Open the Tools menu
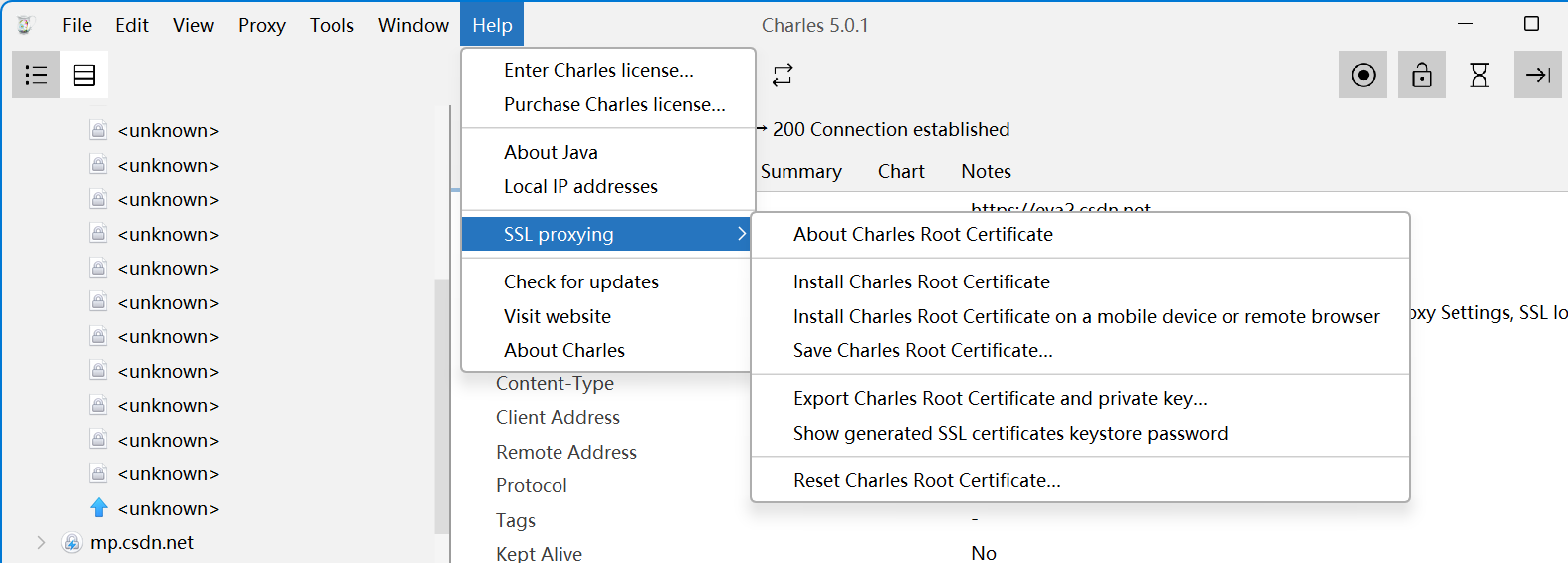Screen dimensions: 1568x563 (332, 25)
